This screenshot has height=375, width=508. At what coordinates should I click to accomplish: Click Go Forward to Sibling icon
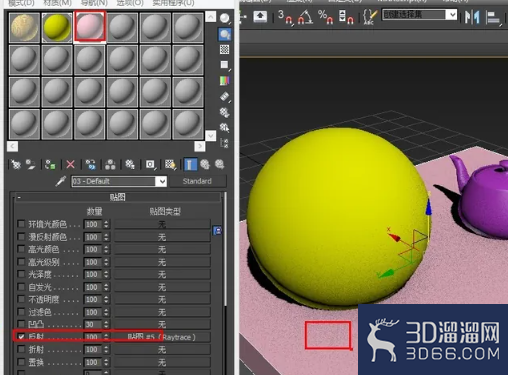220,164
